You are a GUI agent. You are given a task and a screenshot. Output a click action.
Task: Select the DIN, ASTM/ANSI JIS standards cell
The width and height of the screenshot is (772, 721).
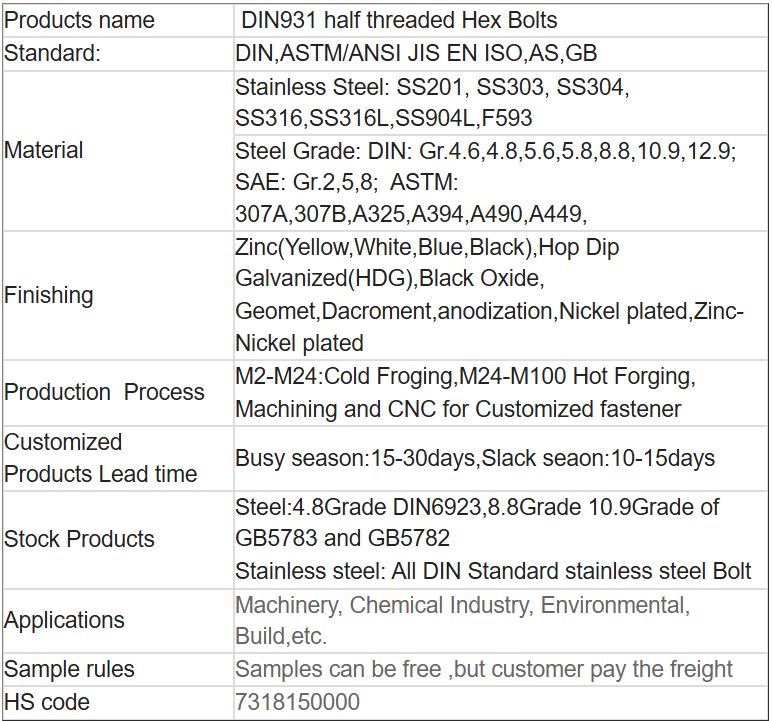click(x=416, y=54)
